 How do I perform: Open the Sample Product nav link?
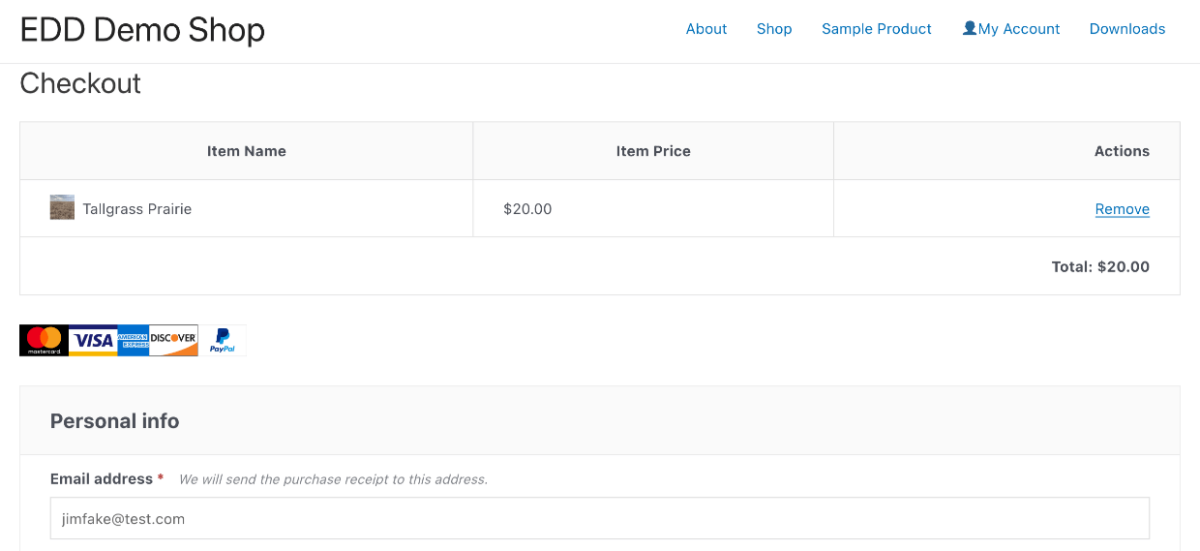(876, 29)
